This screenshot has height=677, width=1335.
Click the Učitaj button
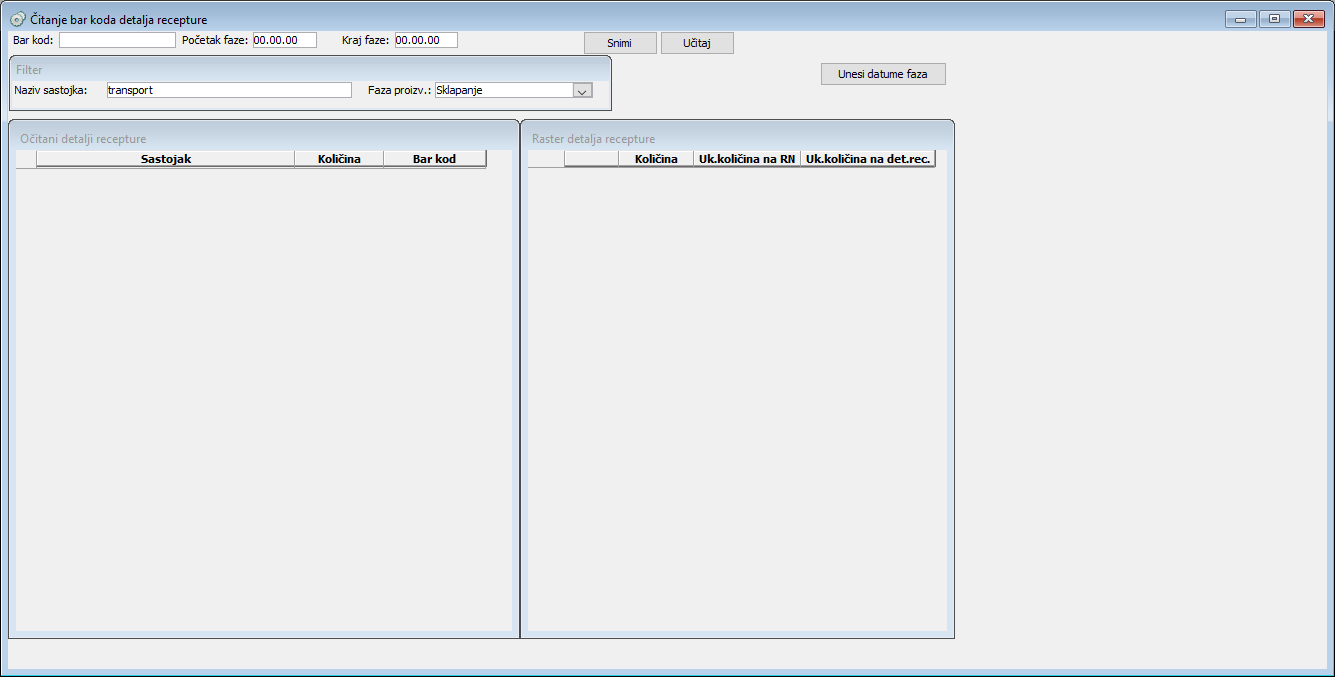(x=697, y=43)
